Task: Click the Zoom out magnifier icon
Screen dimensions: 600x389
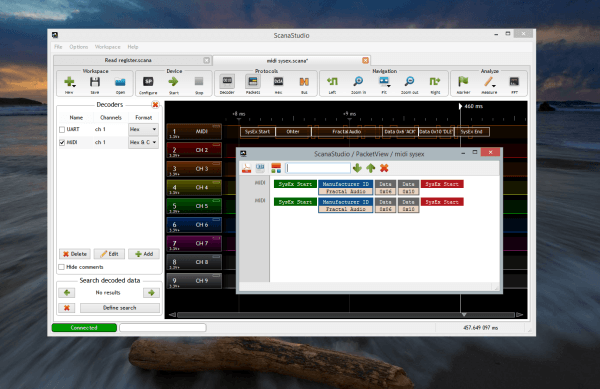Action: 409,81
